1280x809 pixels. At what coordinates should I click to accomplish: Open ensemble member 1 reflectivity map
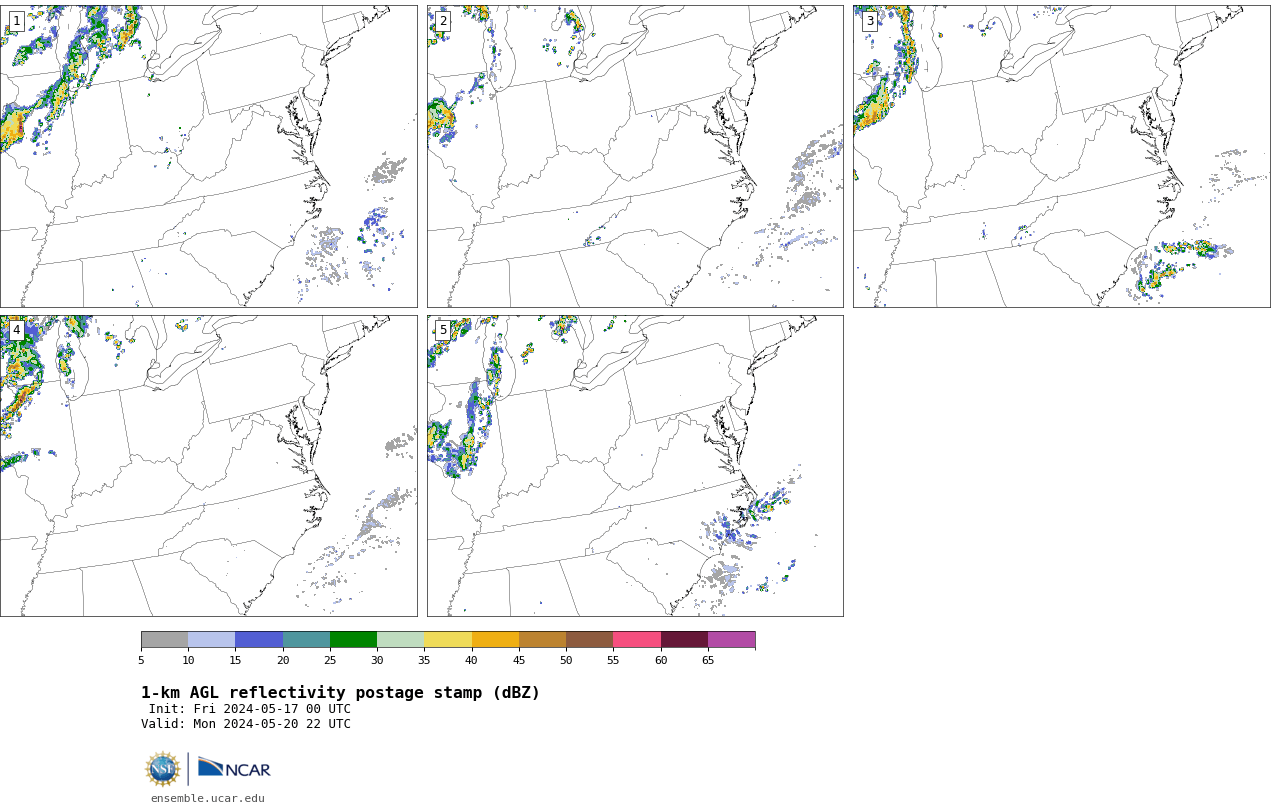click(208, 156)
